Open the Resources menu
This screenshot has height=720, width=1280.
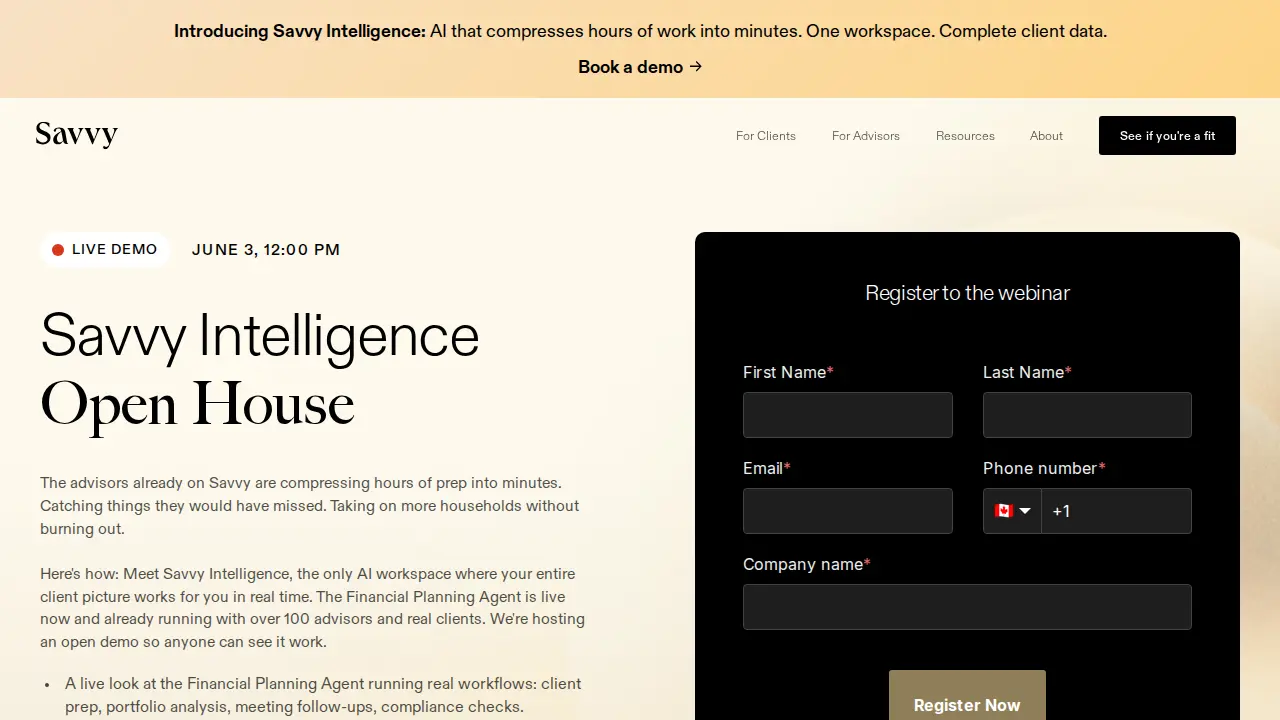click(x=965, y=136)
